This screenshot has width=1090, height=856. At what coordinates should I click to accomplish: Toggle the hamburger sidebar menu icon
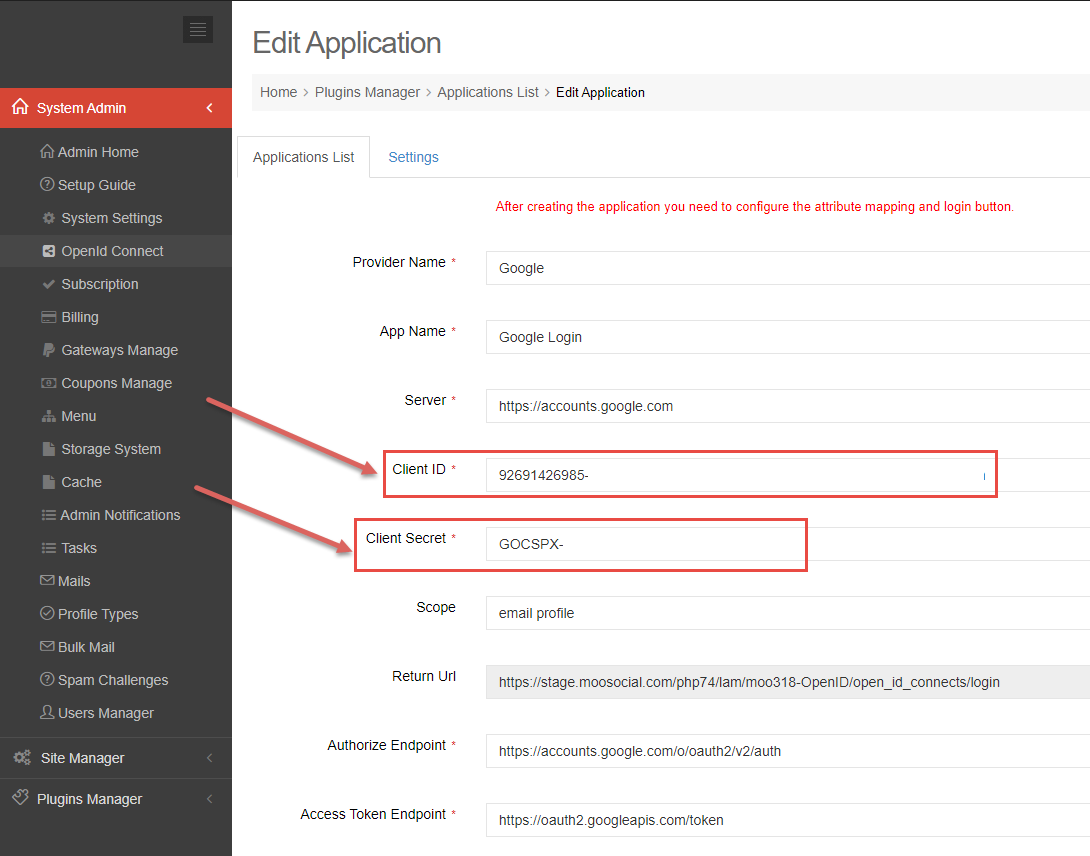(x=198, y=29)
